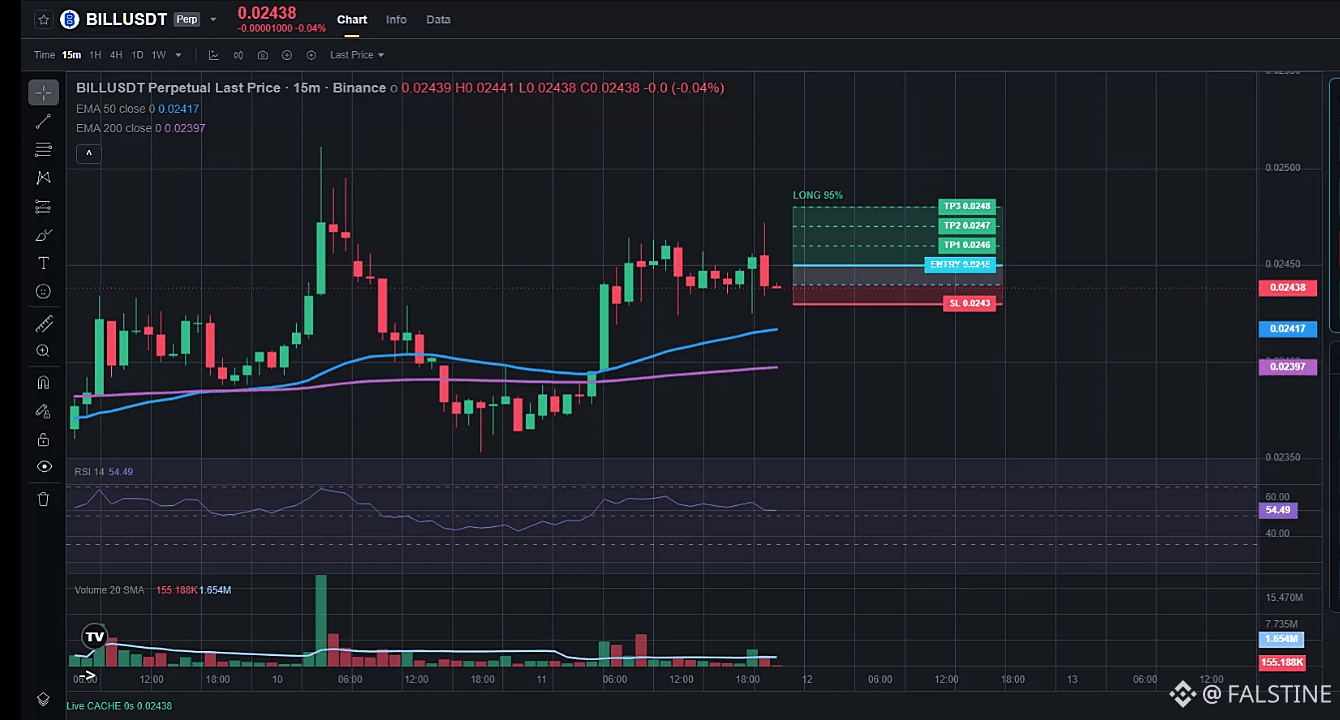The width and height of the screenshot is (1340, 720).
Task: Click the 1.654M volume SMA axis tag
Action: click(x=1282, y=639)
